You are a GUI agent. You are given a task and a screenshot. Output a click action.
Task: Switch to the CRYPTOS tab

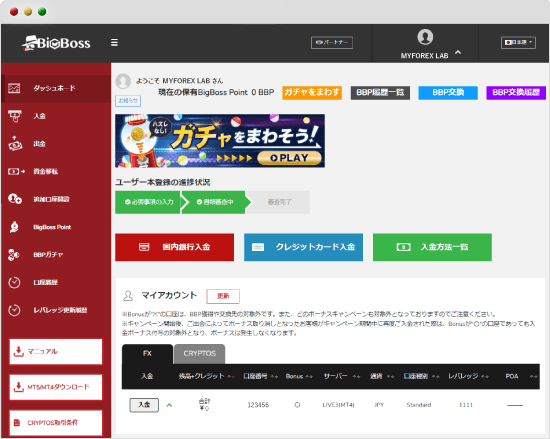click(200, 354)
